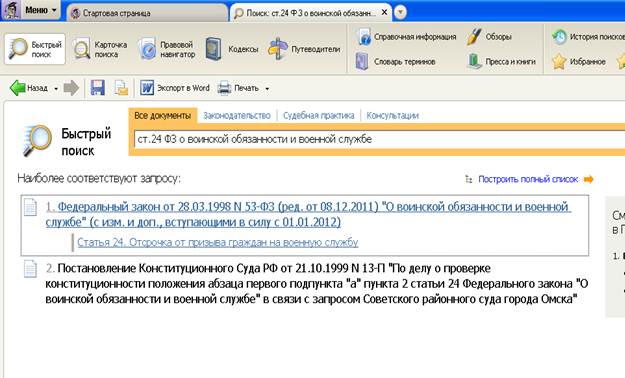Click document icon of first result
The height and width of the screenshot is (378, 625).
point(30,207)
